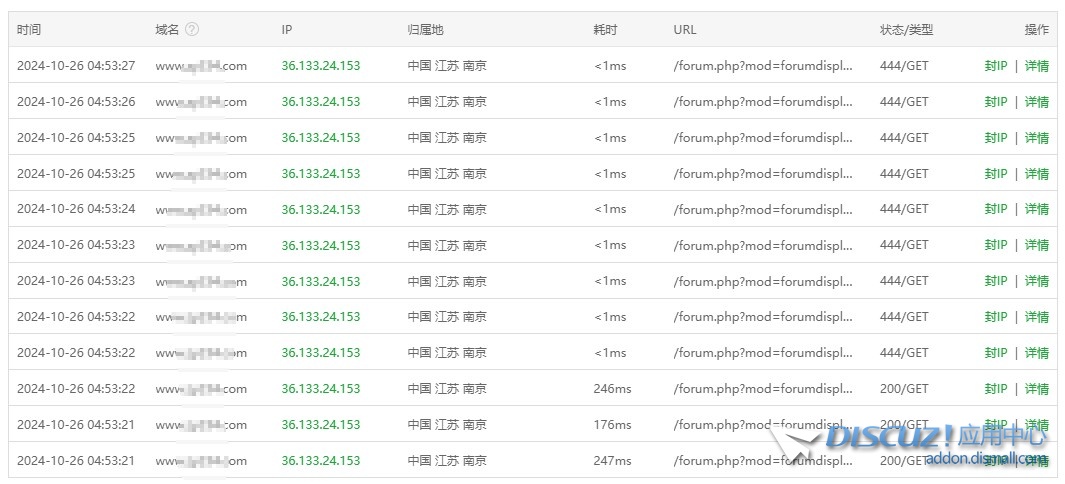
Task: Open 详情 for the 04:53:27 row
Action: [x=1036, y=66]
